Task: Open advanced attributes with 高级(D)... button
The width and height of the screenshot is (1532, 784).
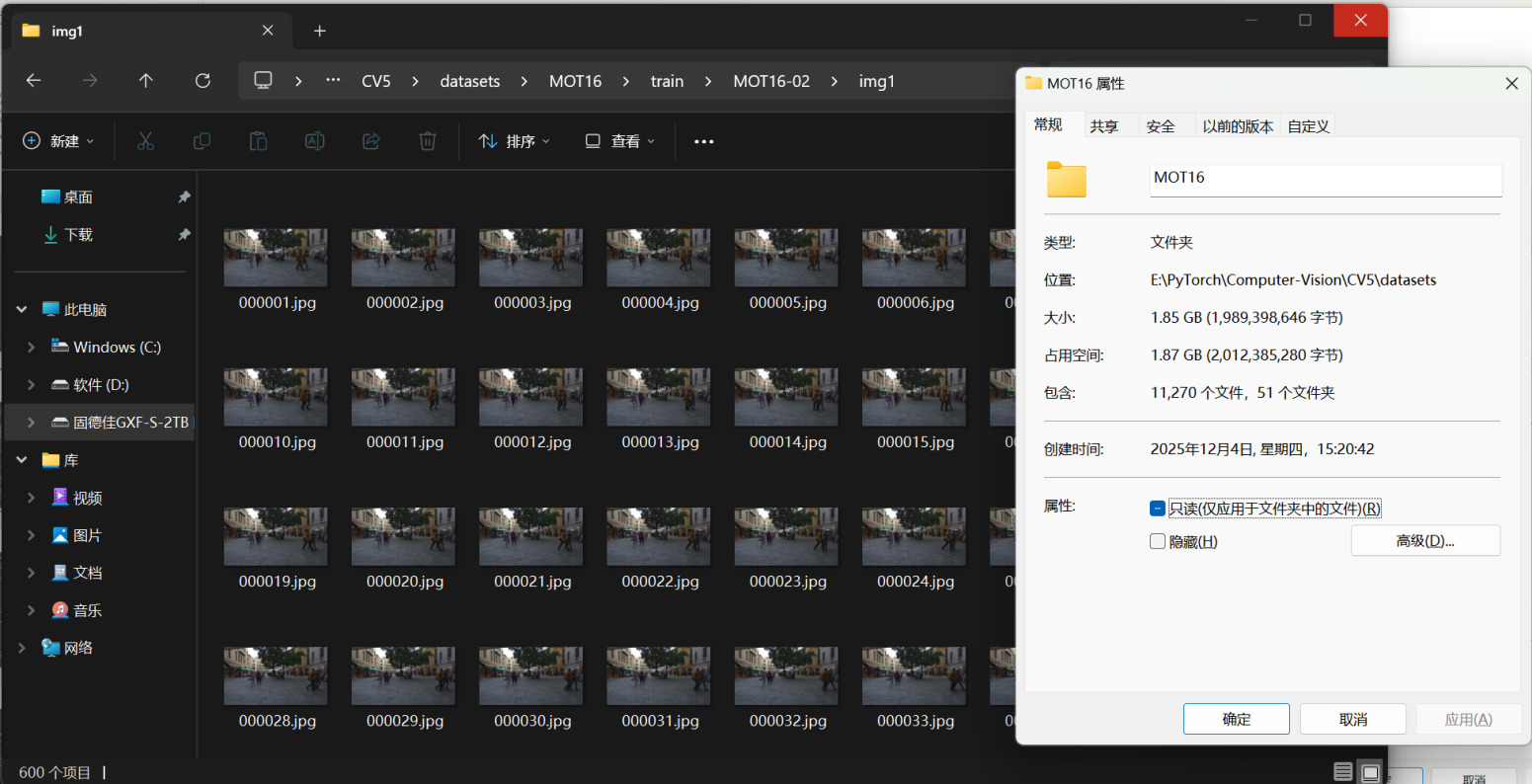Action: pyautogui.click(x=1424, y=541)
